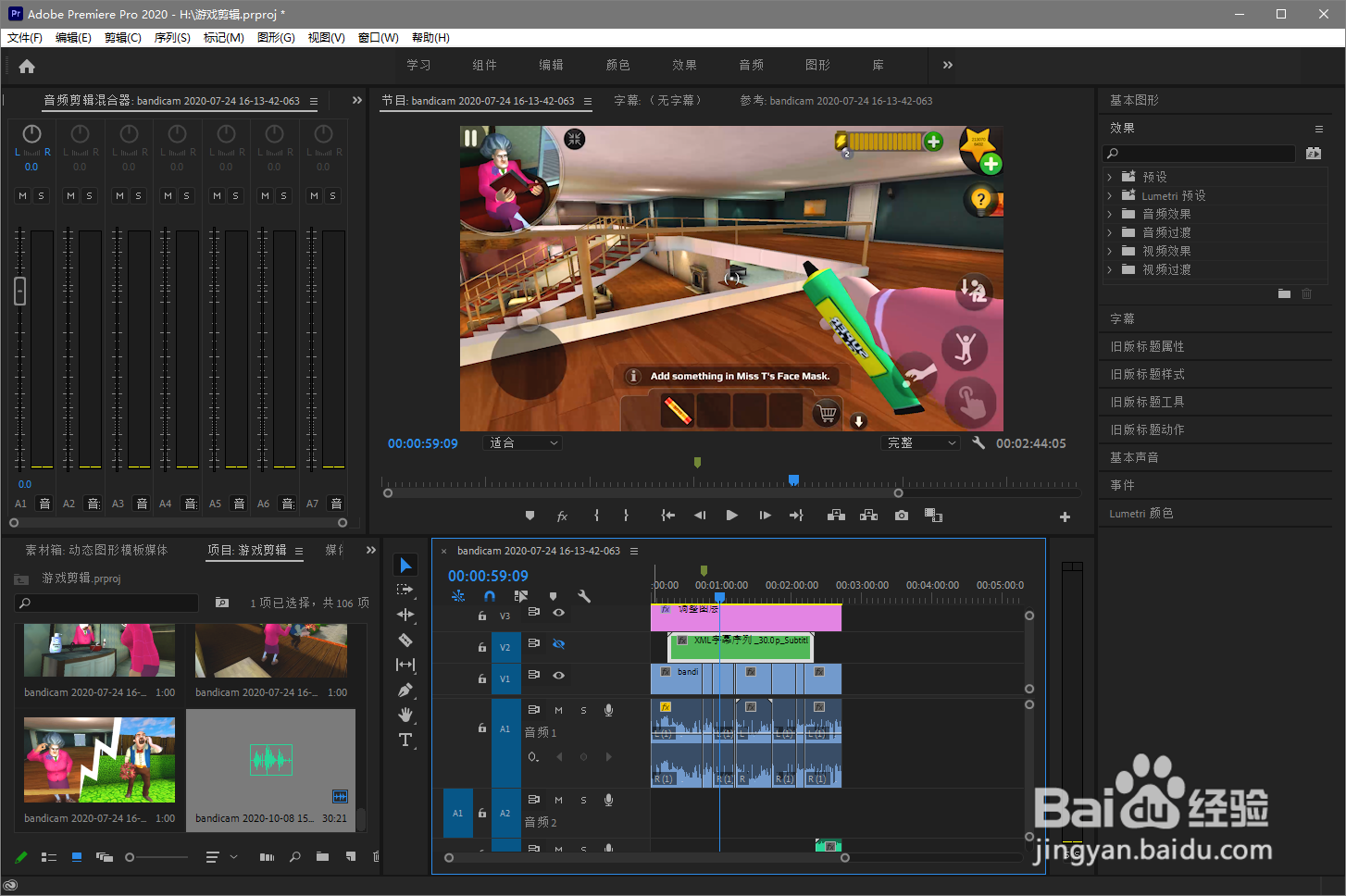Toggle visibility of track V3
1346x896 pixels.
[558, 612]
